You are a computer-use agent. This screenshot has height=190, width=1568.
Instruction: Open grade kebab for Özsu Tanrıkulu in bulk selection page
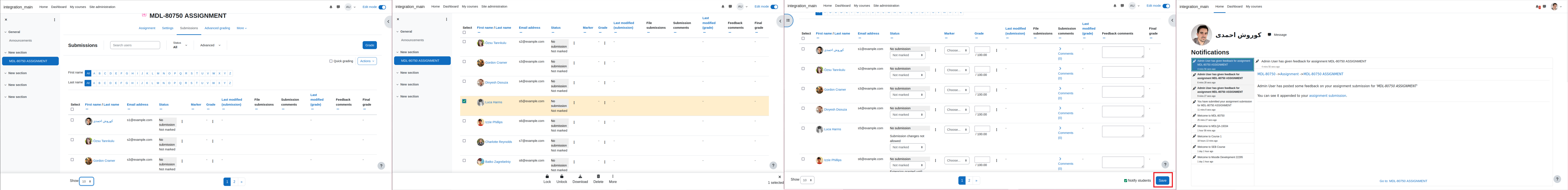604,43
